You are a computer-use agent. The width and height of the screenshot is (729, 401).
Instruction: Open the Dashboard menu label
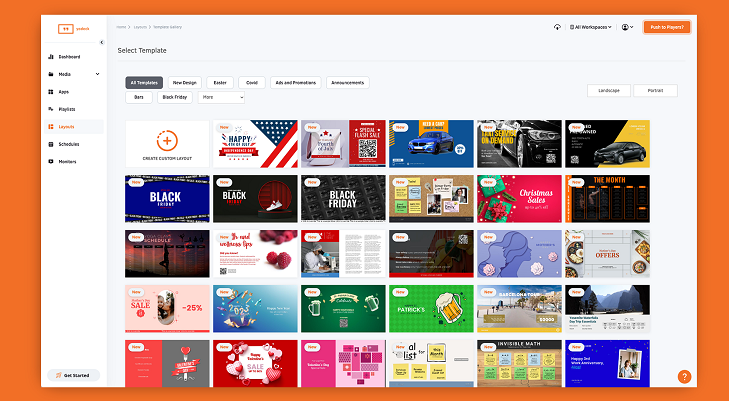pos(69,57)
